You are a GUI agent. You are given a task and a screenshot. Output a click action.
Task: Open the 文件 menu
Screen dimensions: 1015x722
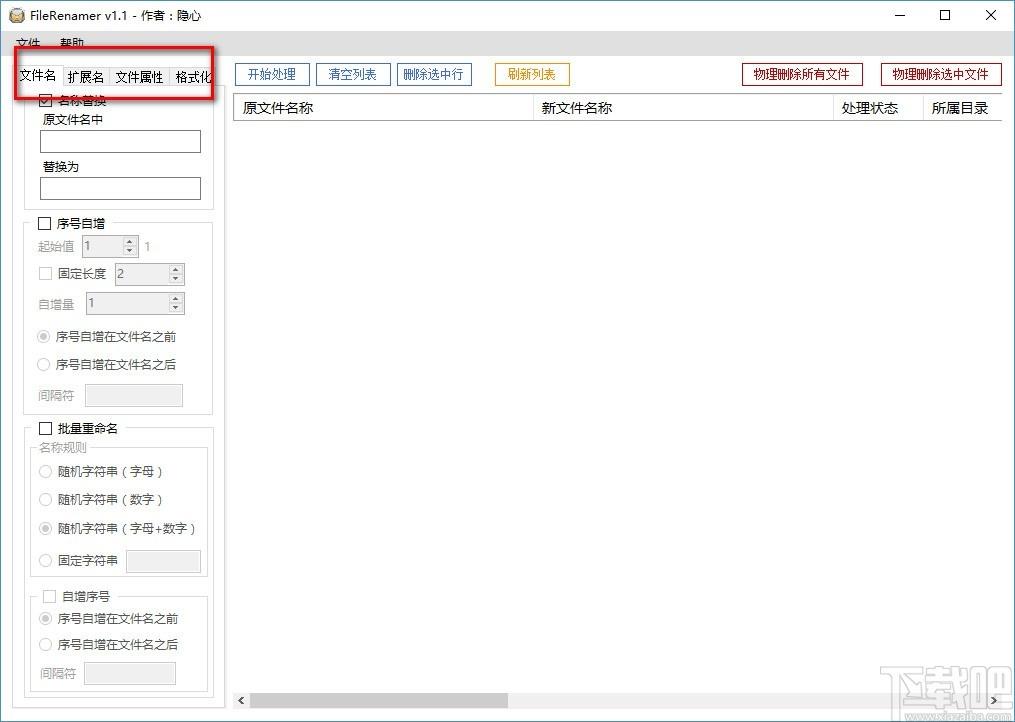[28, 44]
